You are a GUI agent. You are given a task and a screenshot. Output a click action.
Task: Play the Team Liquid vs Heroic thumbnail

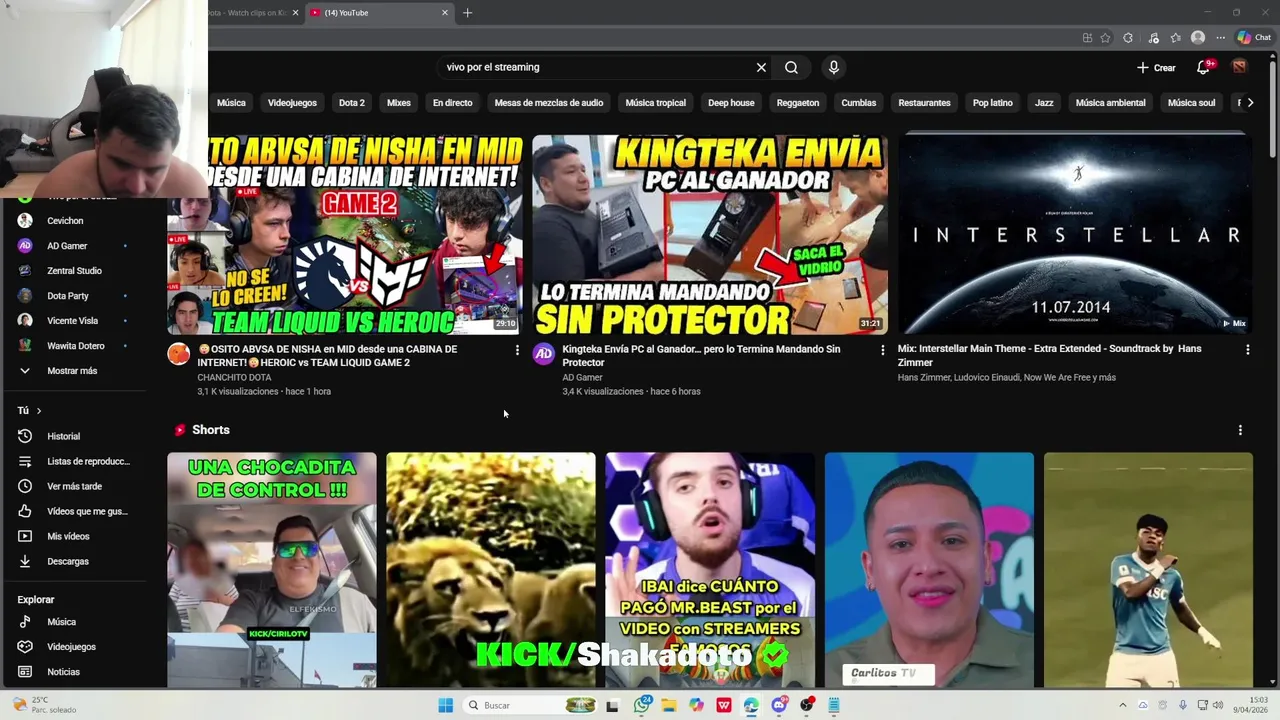coord(345,234)
